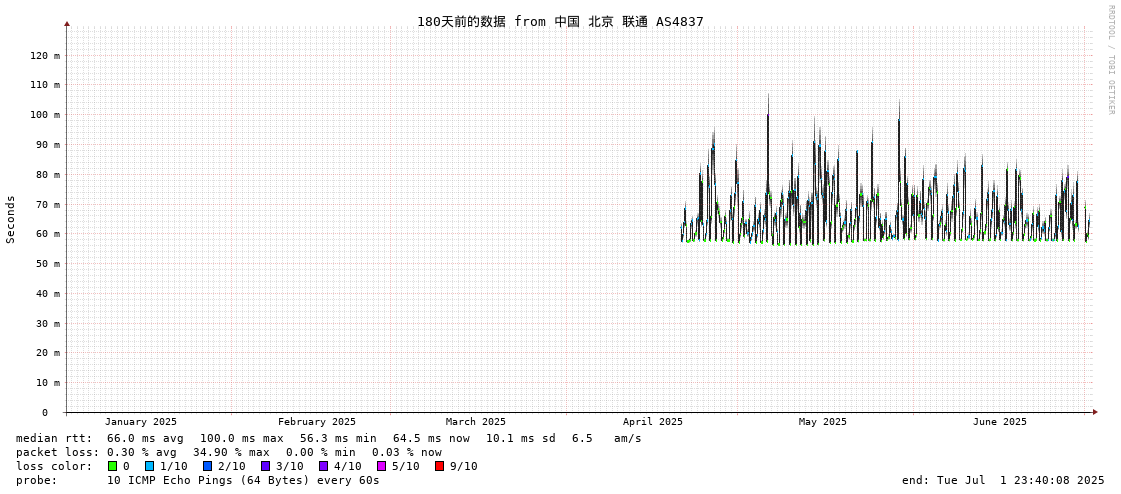Click the 0.30 % avg packet loss

click(145, 453)
